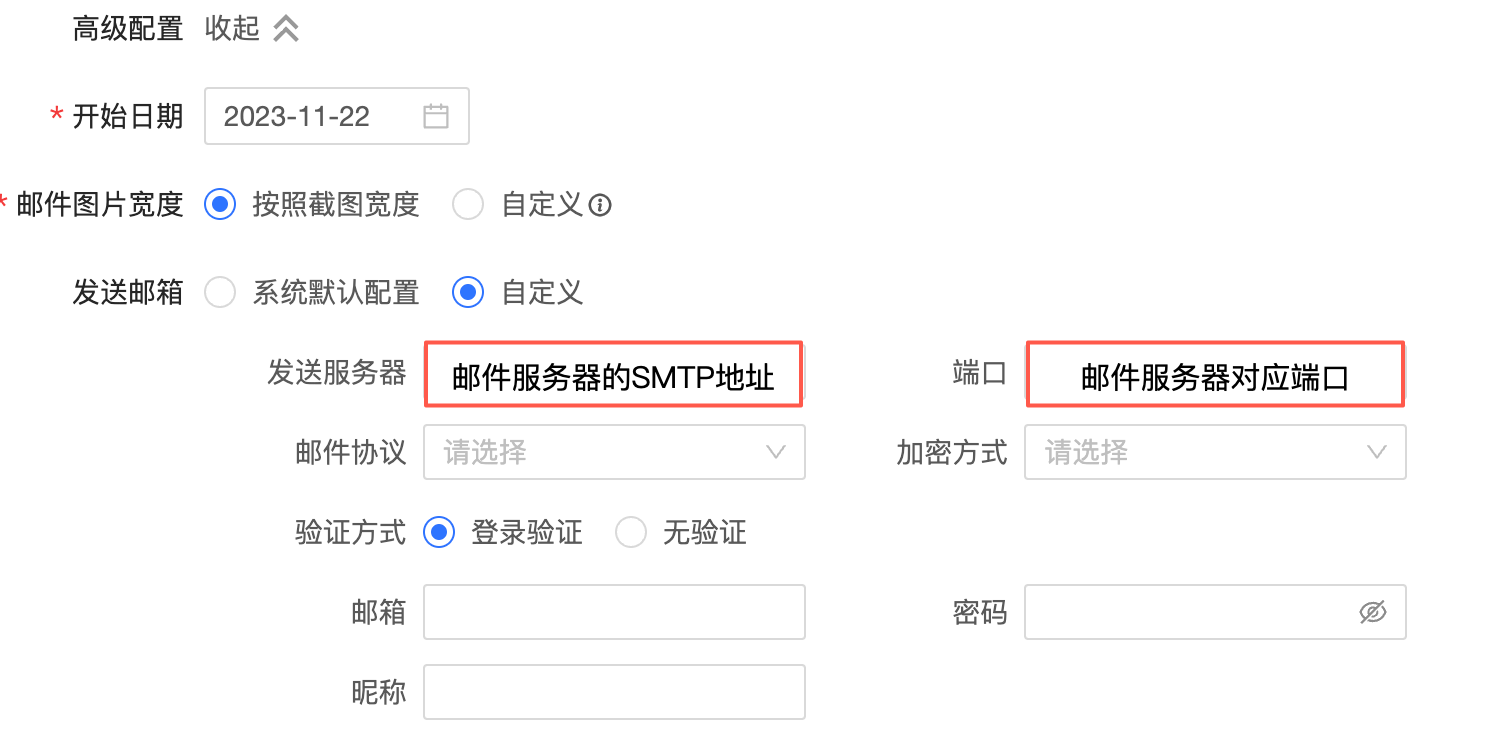
Task: Open the 加密方式 dropdown
Action: point(1214,452)
